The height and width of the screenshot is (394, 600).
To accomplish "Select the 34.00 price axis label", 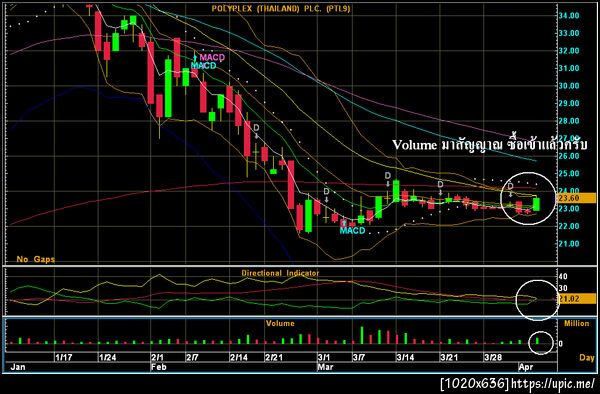I will coord(569,16).
